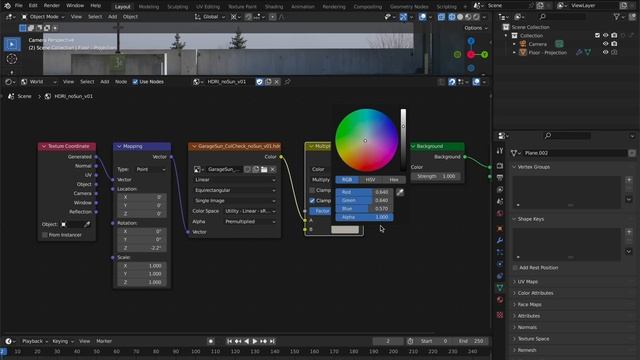Open the Texture properties tab icon
Viewport: 640px width, 360px height.
500,315
